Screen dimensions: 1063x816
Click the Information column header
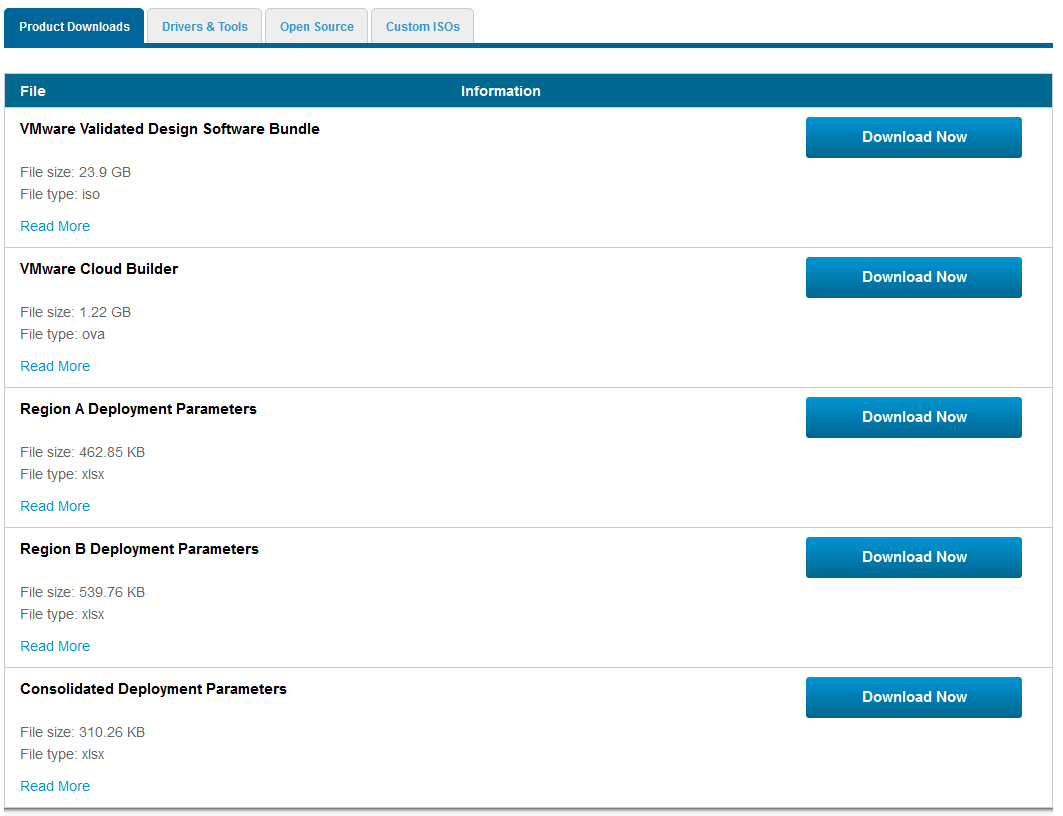[500, 91]
